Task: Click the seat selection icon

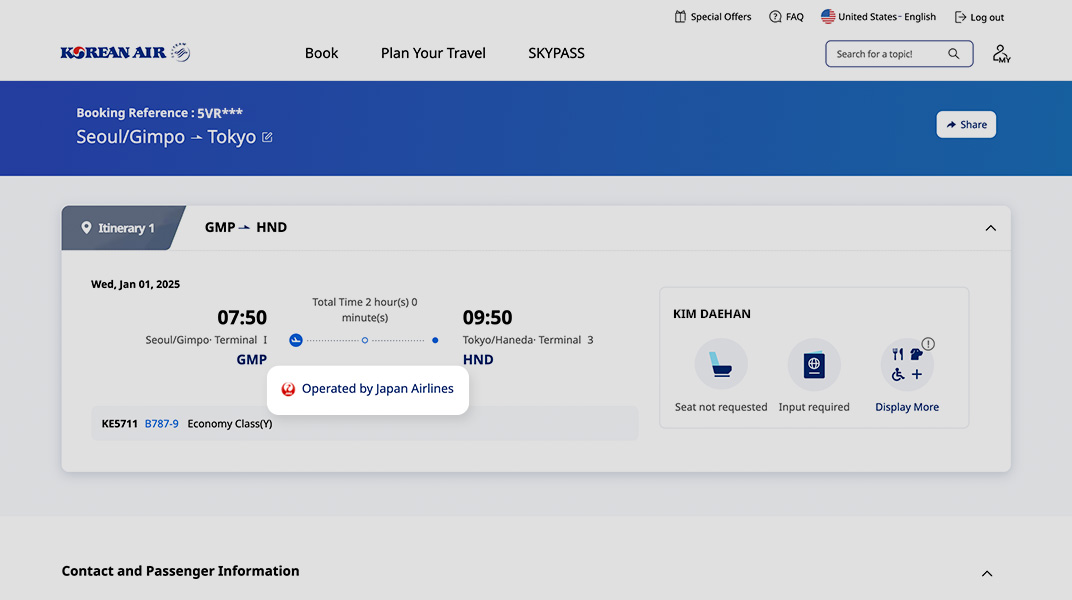Action: click(x=721, y=364)
